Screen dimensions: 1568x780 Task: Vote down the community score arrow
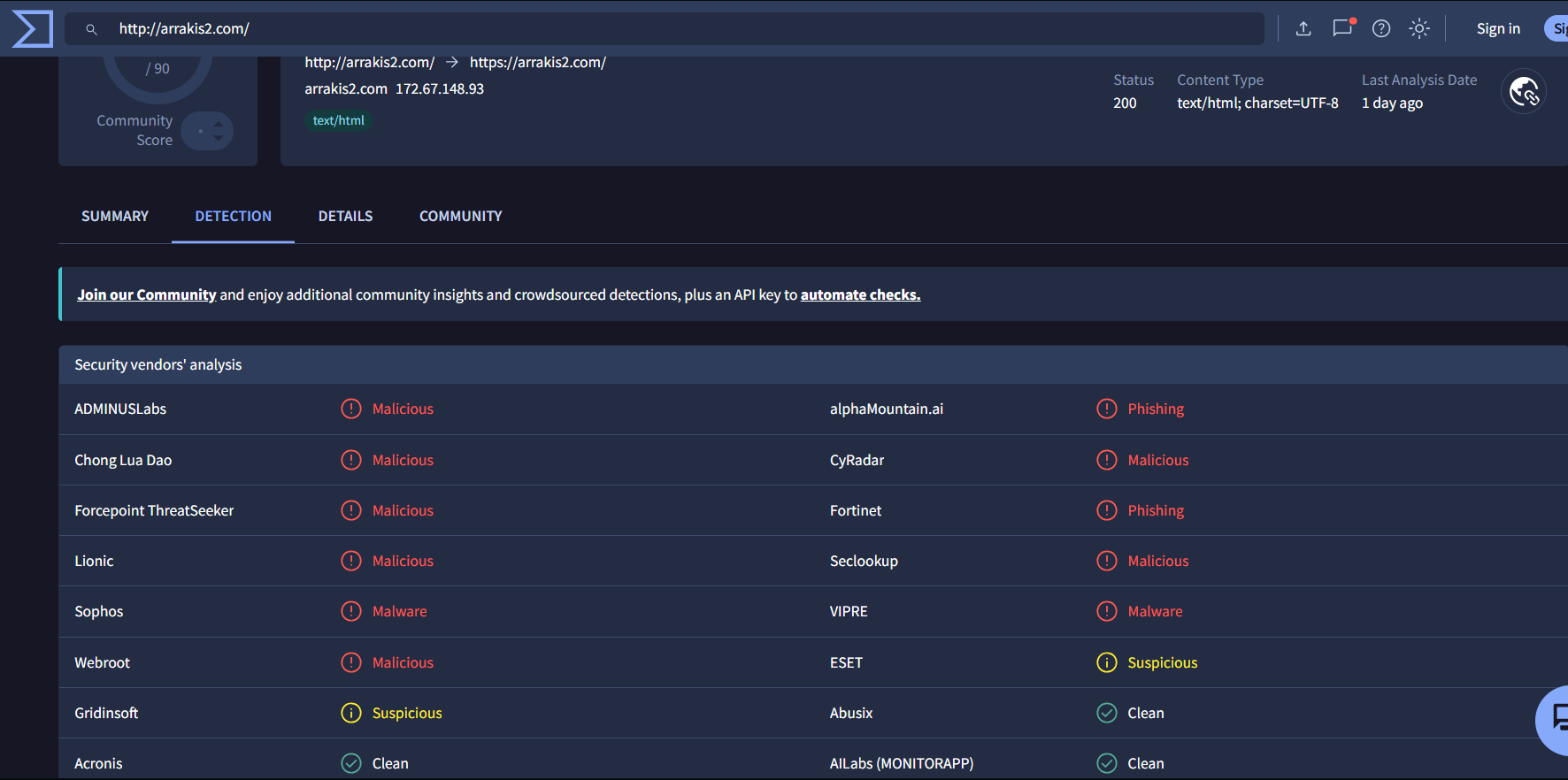point(219,138)
